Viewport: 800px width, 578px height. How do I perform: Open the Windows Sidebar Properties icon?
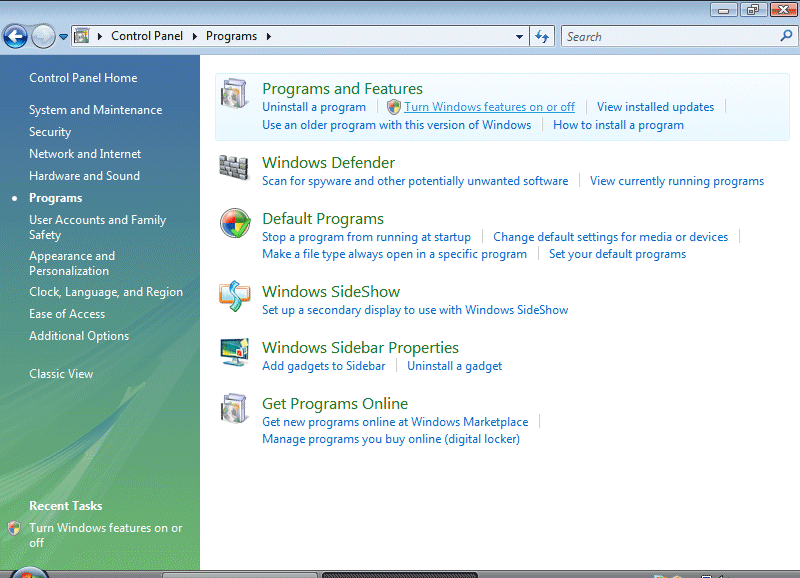234,353
